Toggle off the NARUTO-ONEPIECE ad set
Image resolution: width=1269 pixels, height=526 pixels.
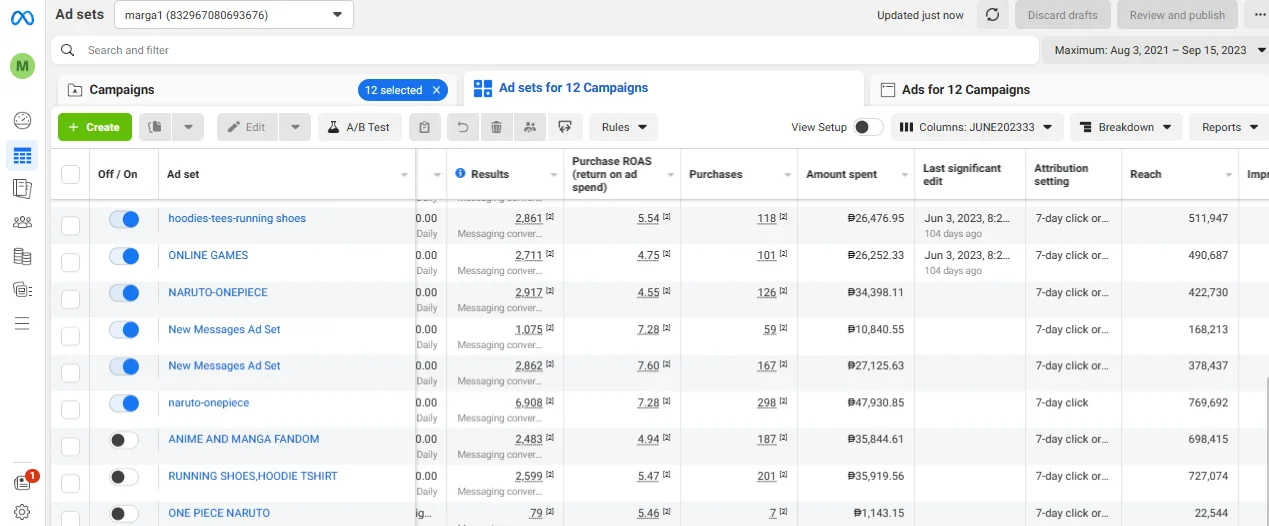coord(124,293)
